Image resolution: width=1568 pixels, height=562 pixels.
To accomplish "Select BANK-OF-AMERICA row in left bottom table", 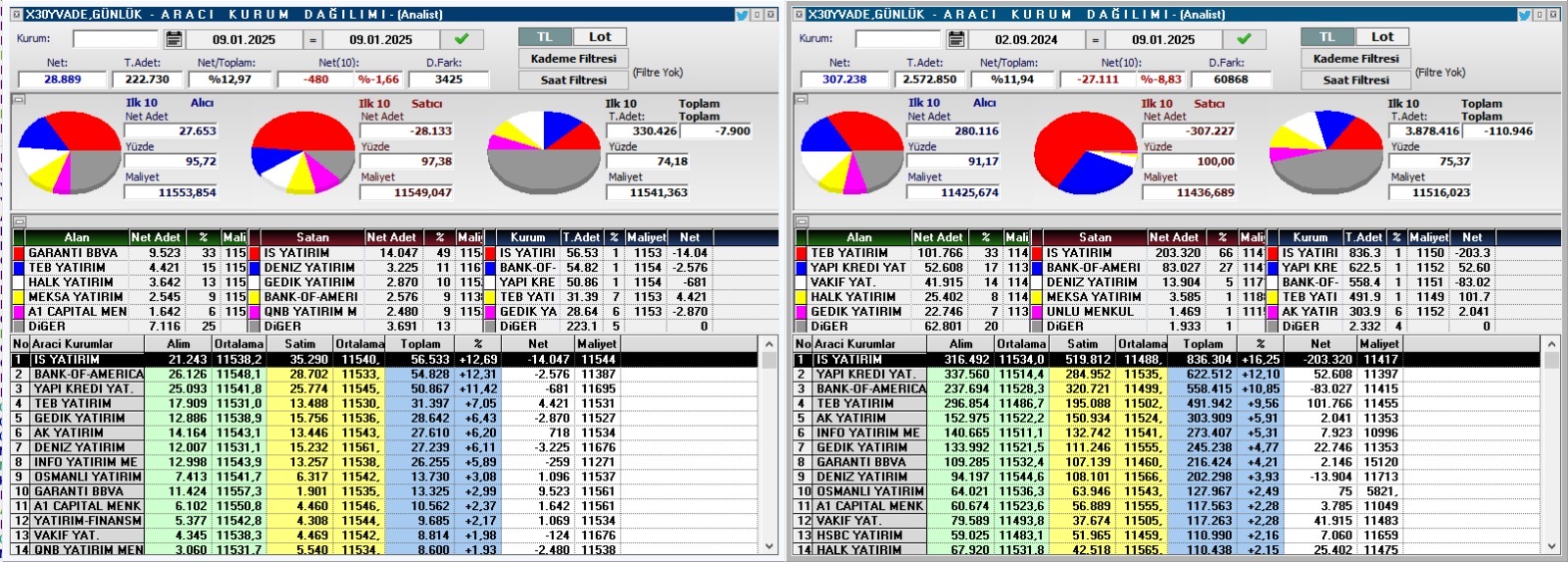I will click(384, 375).
